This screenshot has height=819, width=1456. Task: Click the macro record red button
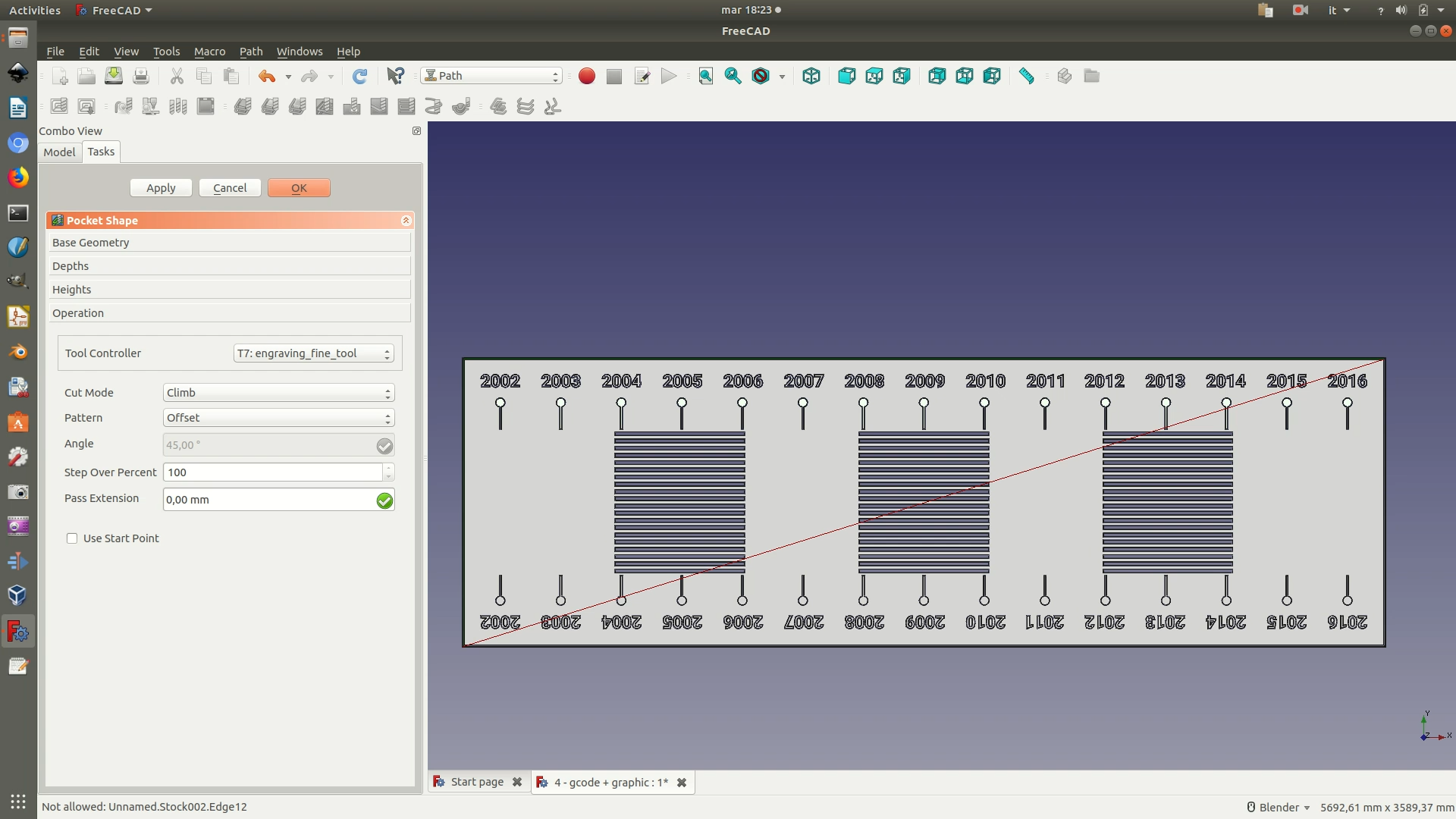(x=586, y=76)
